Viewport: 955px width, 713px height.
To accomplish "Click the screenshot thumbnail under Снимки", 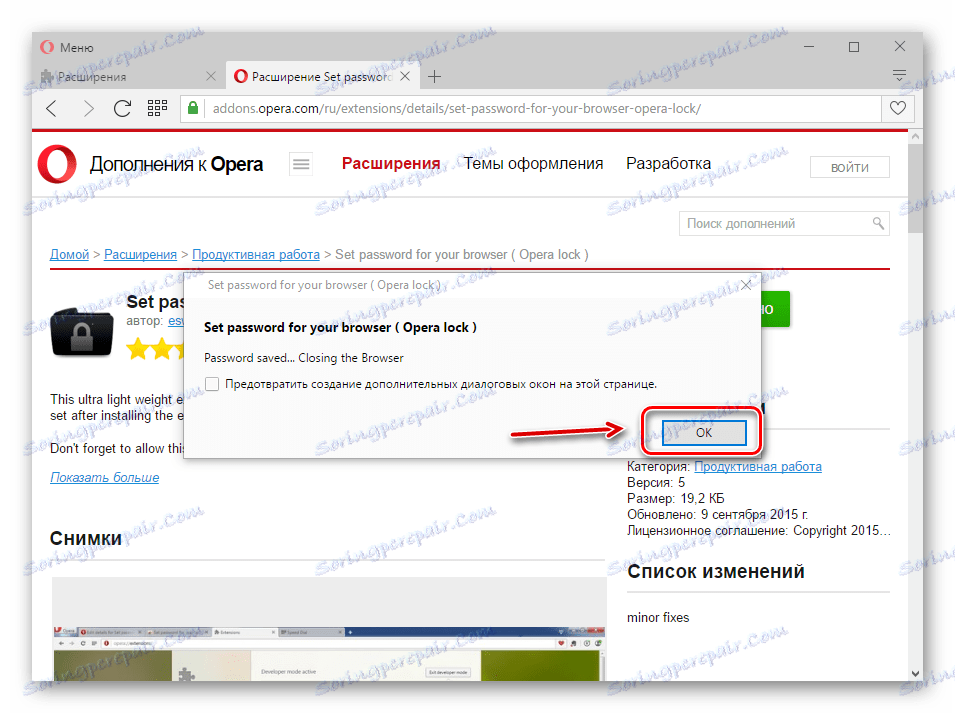I will pyautogui.click(x=329, y=629).
